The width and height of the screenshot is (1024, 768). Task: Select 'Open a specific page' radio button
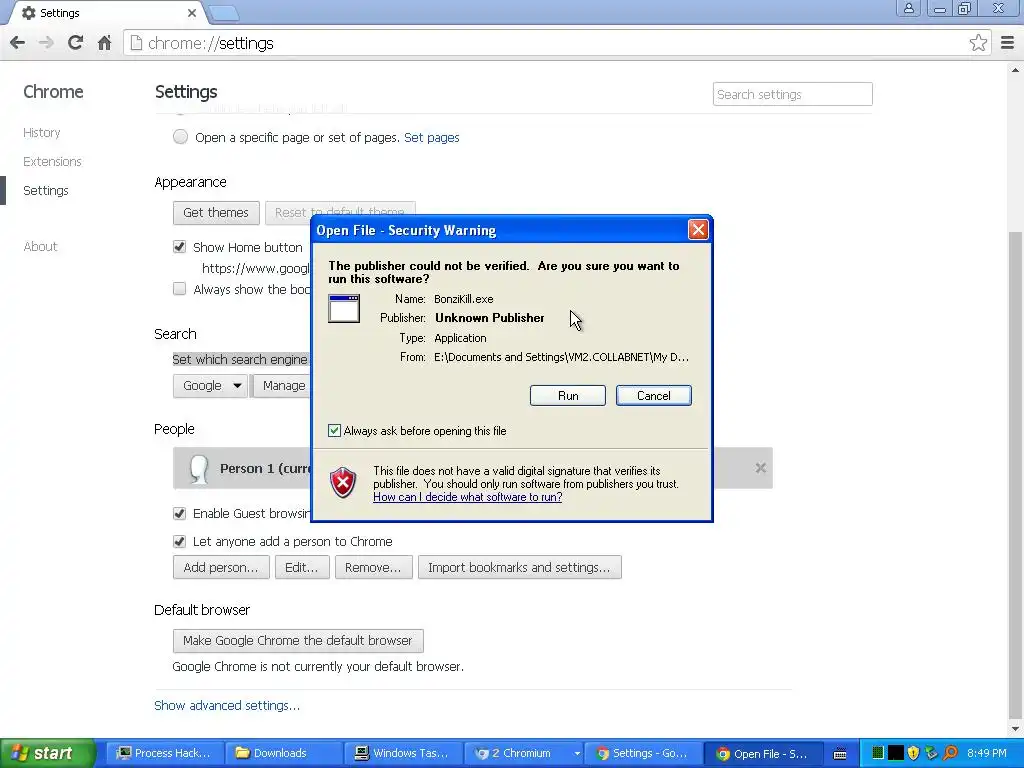coord(180,136)
